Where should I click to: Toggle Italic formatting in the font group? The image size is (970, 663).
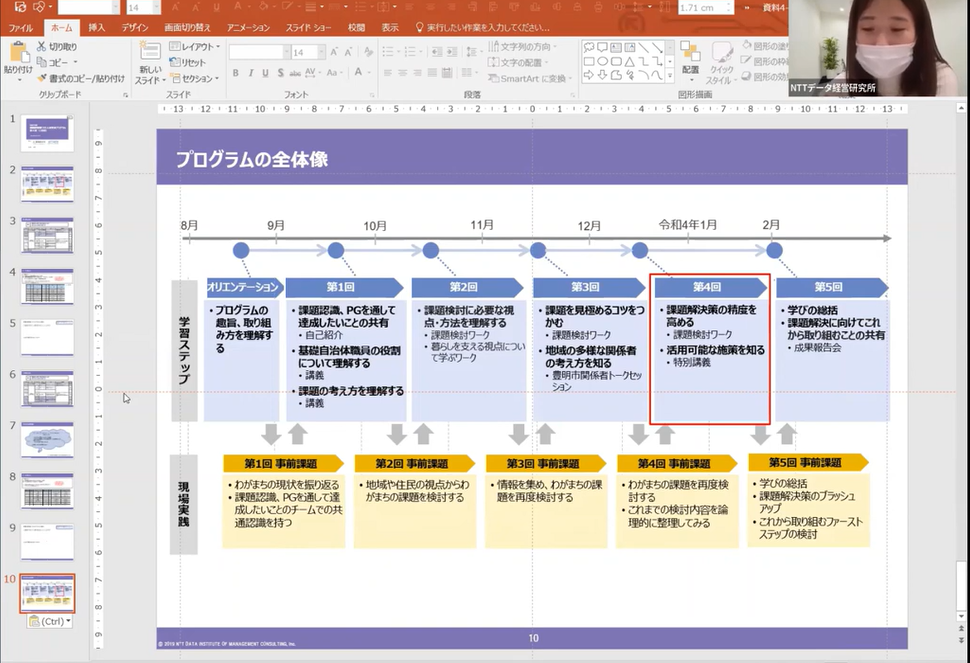pyautogui.click(x=250, y=73)
